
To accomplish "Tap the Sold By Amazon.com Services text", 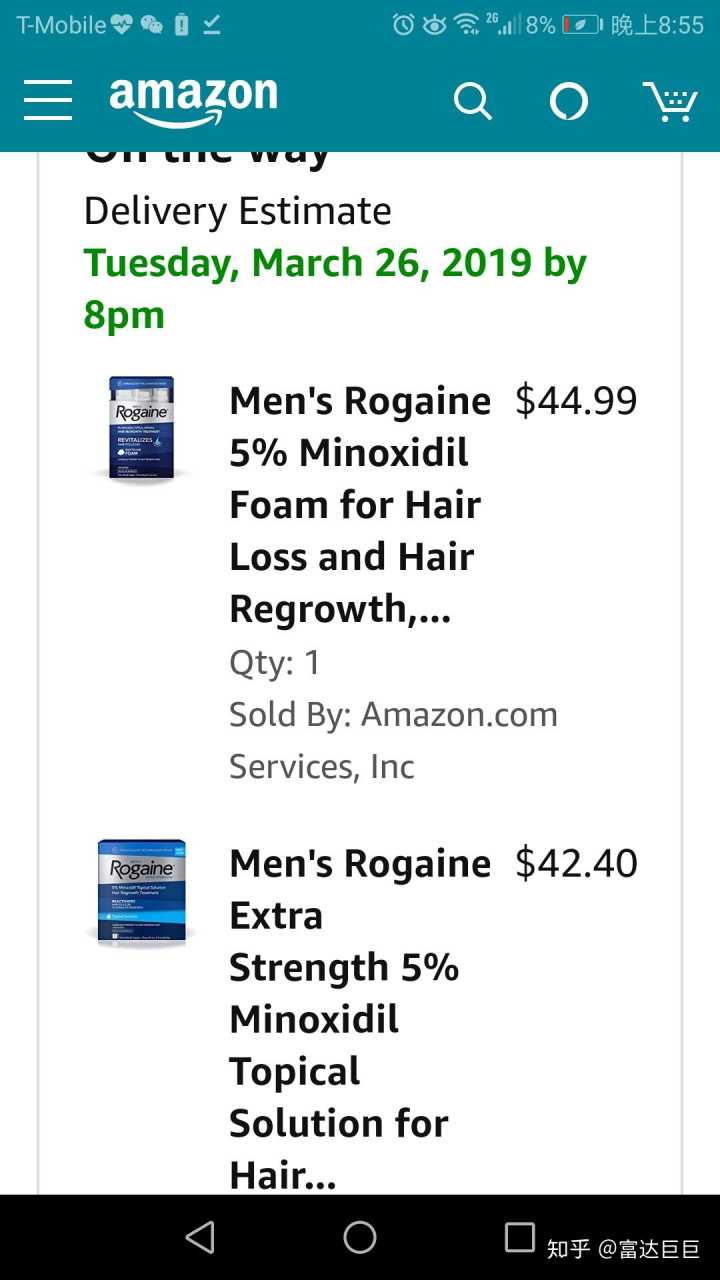I will tap(393, 740).
